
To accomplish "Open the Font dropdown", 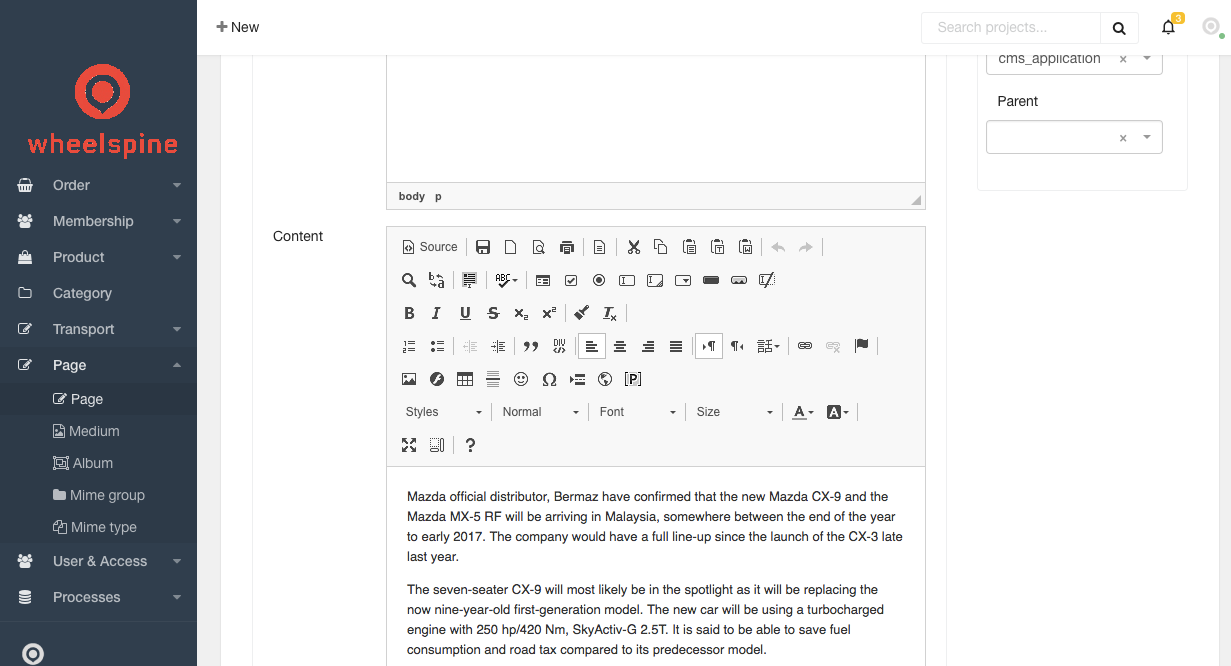I will pos(637,412).
